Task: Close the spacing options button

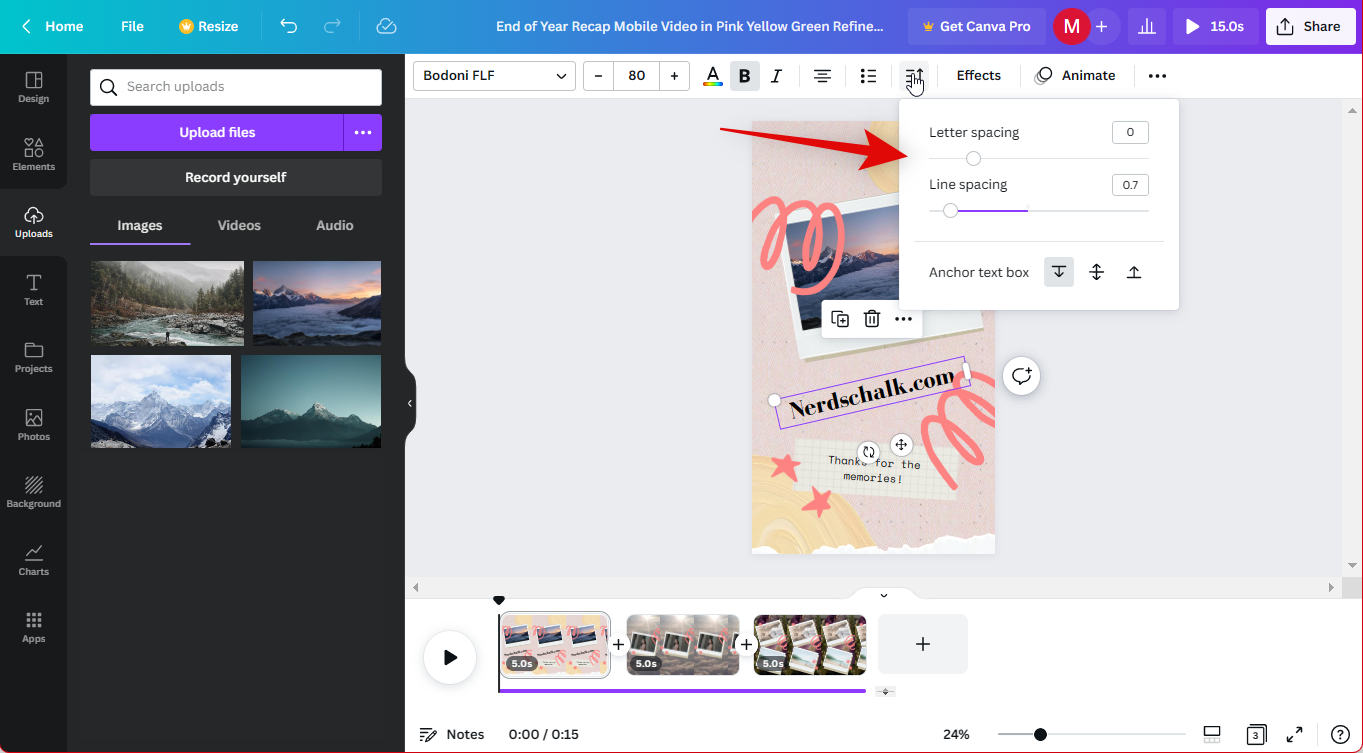Action: coord(914,75)
